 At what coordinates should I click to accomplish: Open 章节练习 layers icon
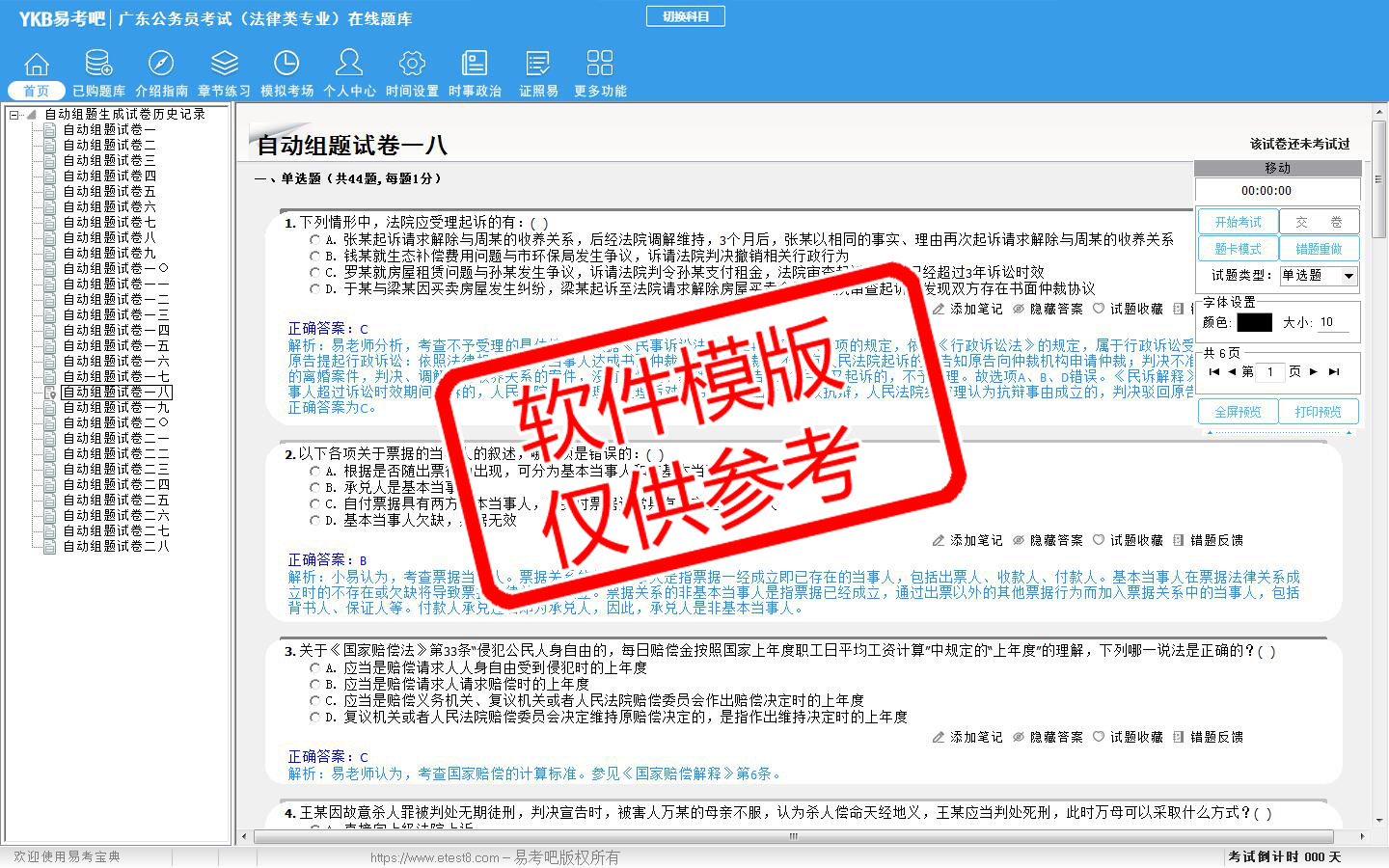click(224, 65)
